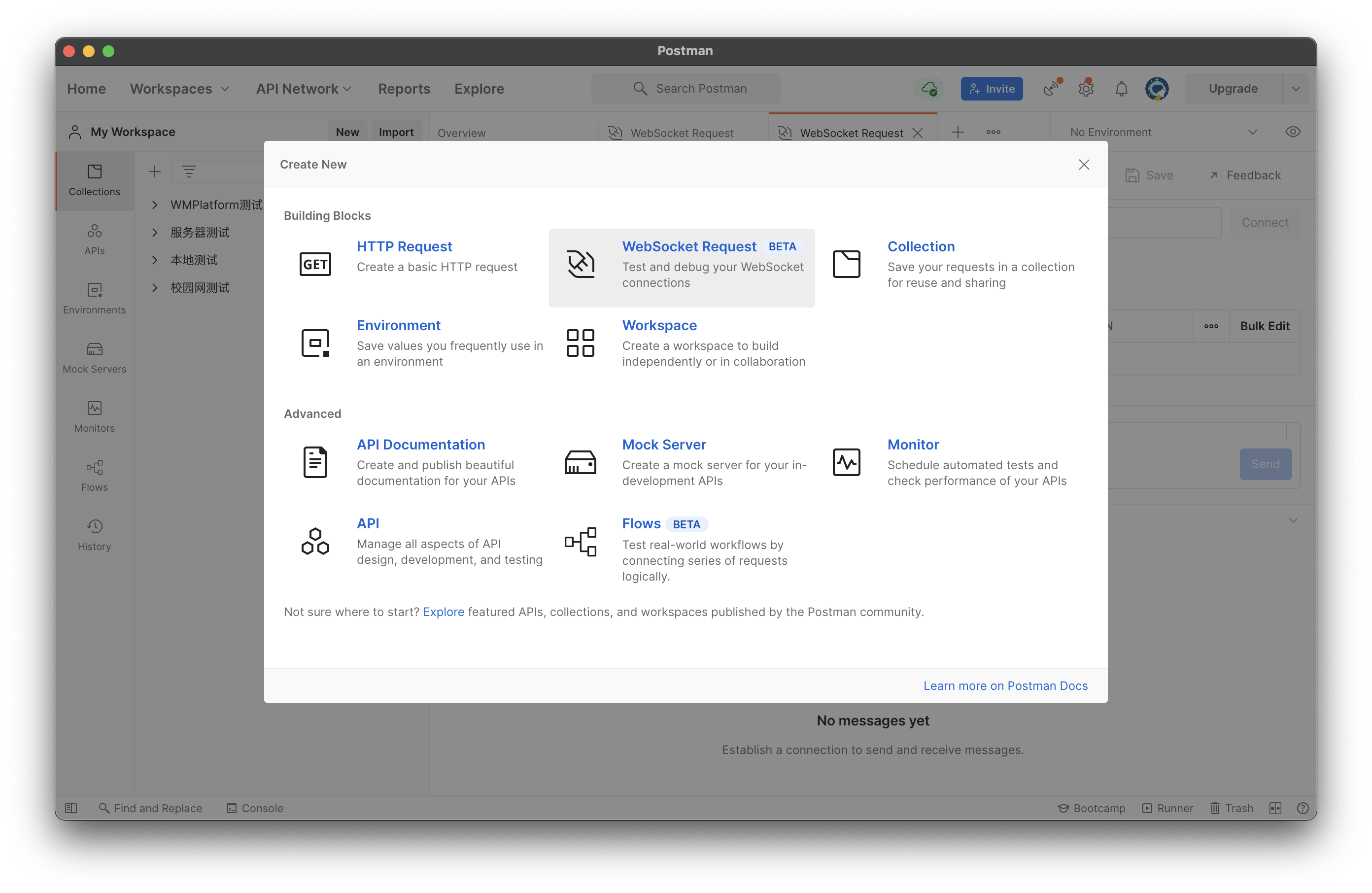
Task: Open the APIs sidebar panel
Action: click(x=95, y=240)
